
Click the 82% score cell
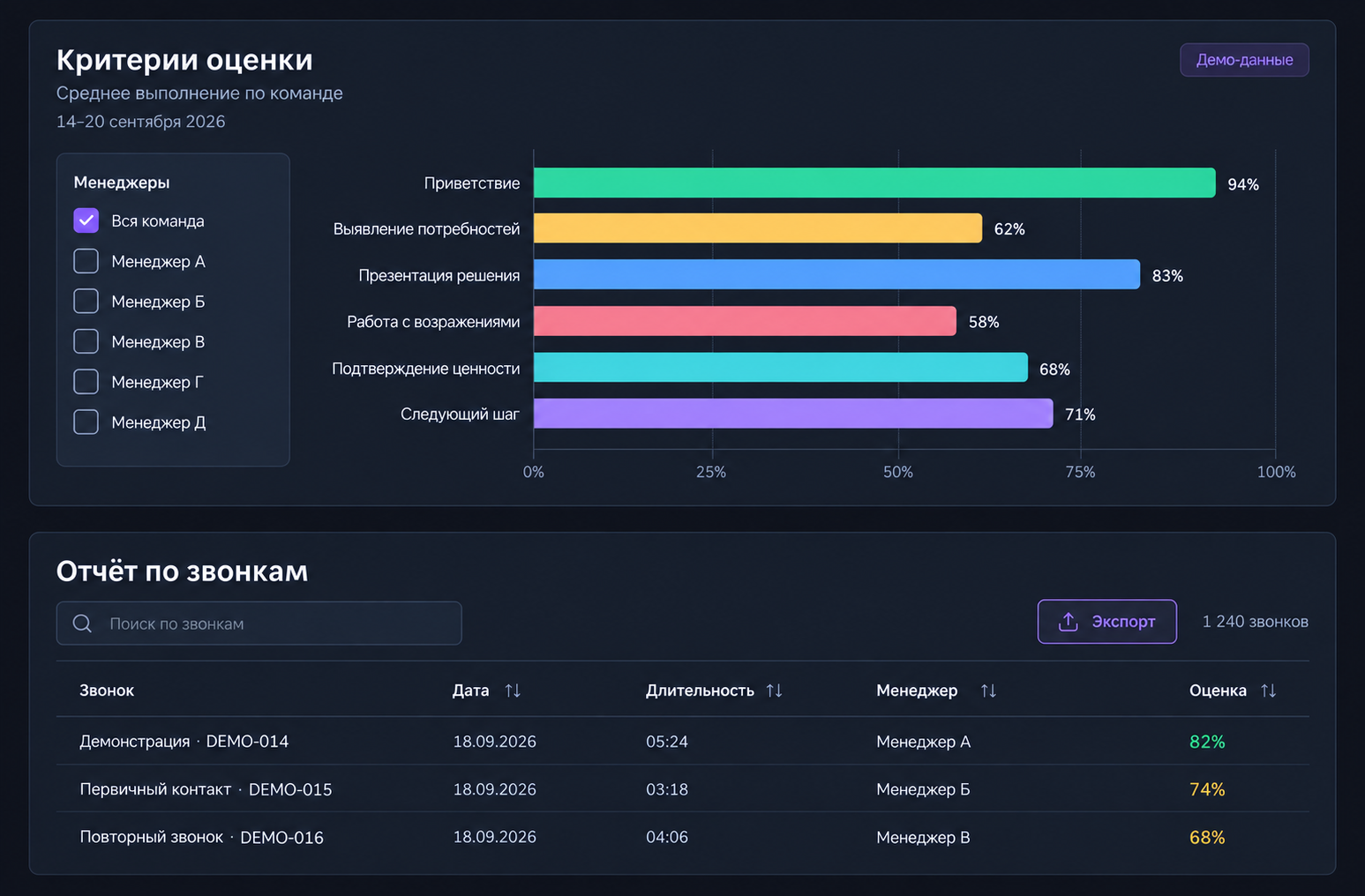pyautogui.click(x=1207, y=742)
